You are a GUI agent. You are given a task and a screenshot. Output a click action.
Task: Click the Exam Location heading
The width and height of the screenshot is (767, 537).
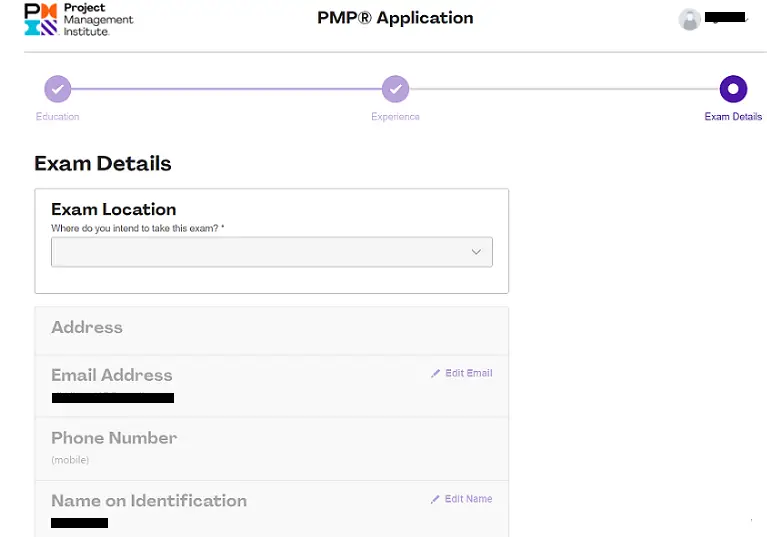[x=113, y=209]
